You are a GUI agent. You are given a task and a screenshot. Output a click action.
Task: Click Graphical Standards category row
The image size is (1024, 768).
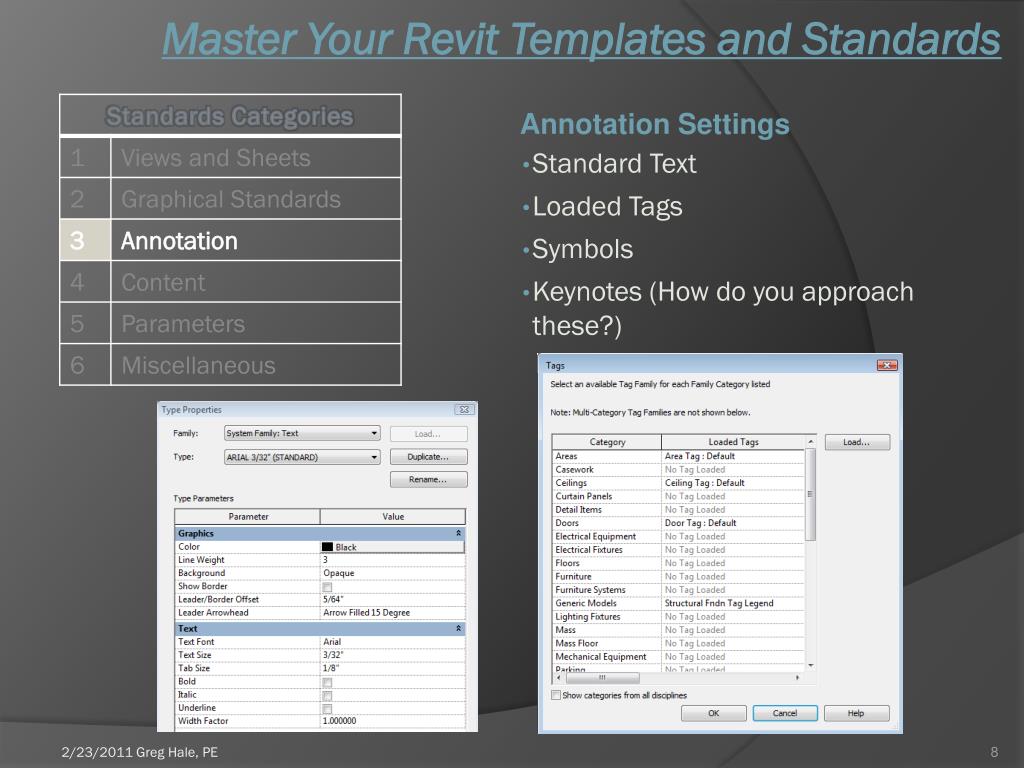pos(231,199)
